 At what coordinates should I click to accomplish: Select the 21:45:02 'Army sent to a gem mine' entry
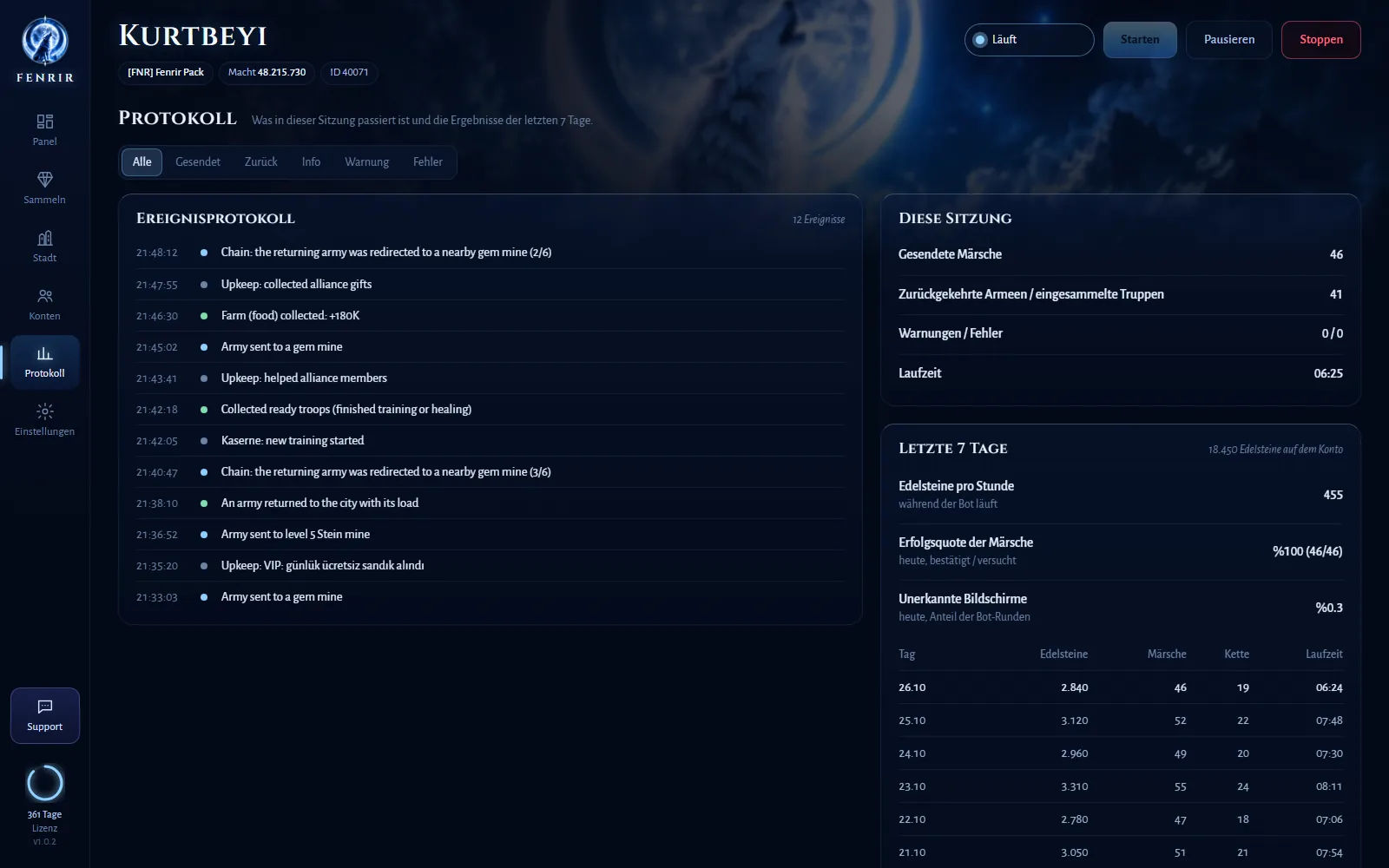pyautogui.click(x=490, y=347)
